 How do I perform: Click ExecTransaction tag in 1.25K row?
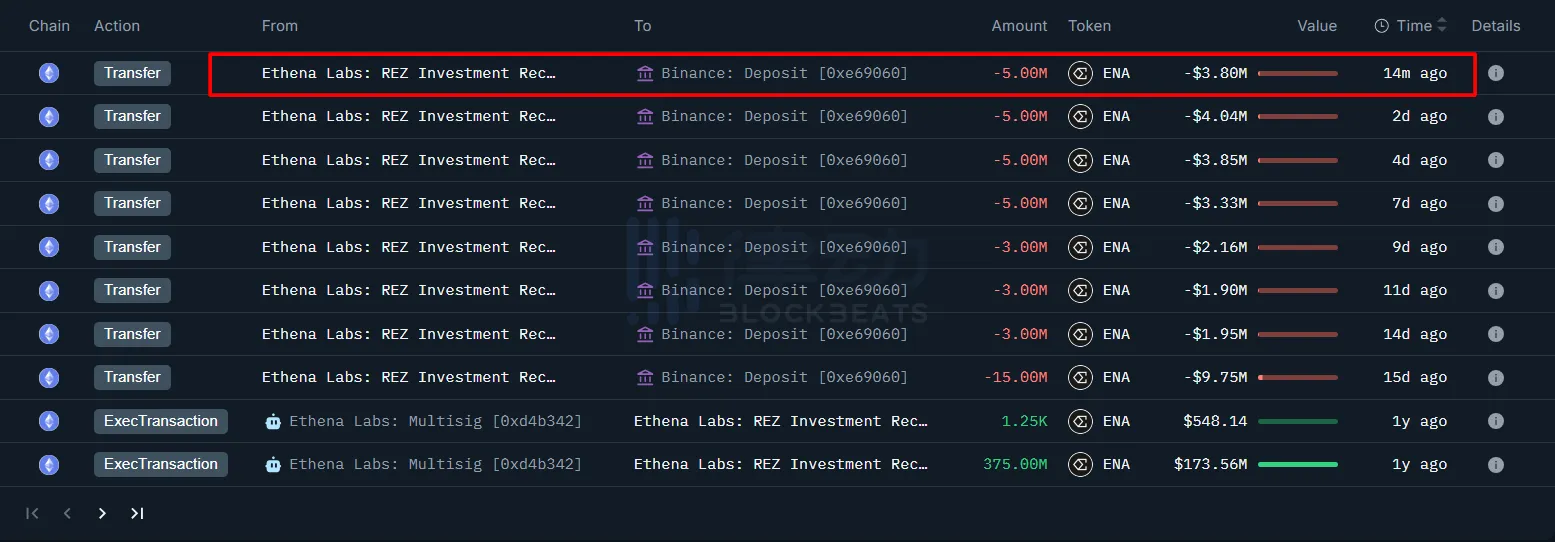pyautogui.click(x=161, y=421)
